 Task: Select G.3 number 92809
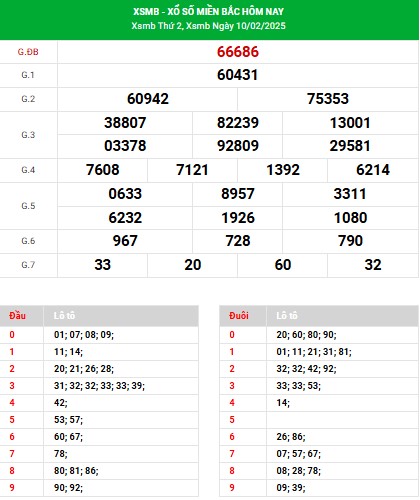[238, 146]
